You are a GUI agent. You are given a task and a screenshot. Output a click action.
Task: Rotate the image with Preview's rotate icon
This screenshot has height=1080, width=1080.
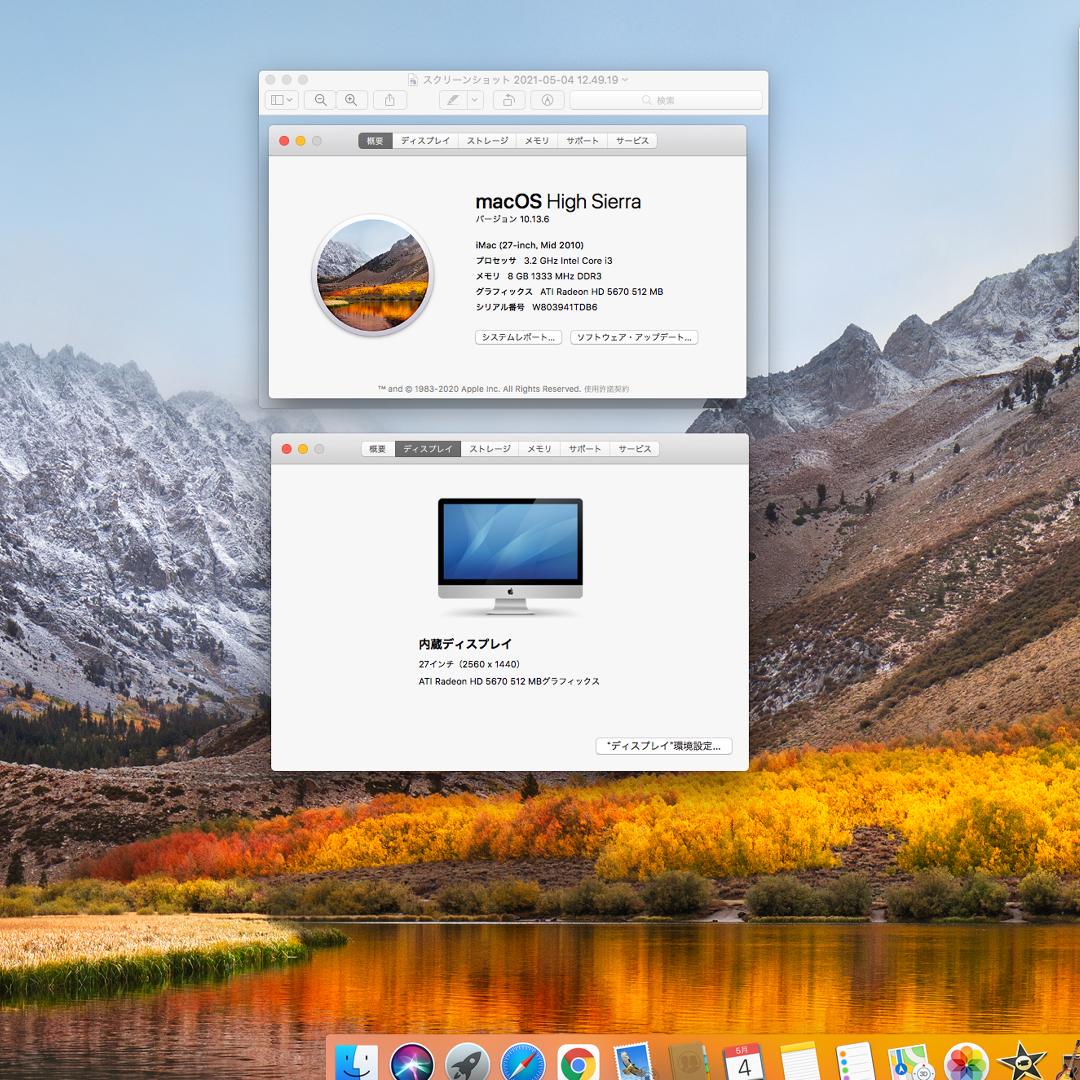[509, 100]
